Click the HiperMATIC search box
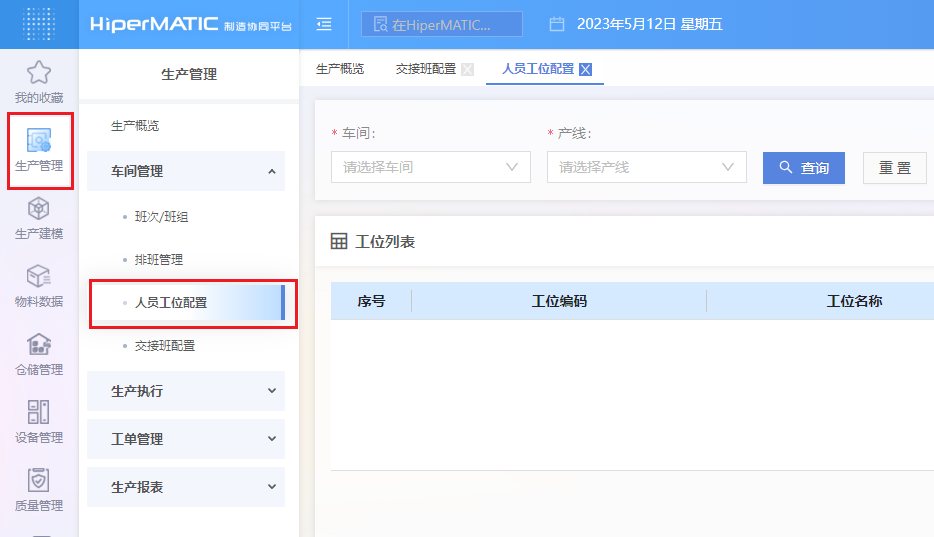Image resolution: width=934 pixels, height=537 pixels. pos(442,24)
